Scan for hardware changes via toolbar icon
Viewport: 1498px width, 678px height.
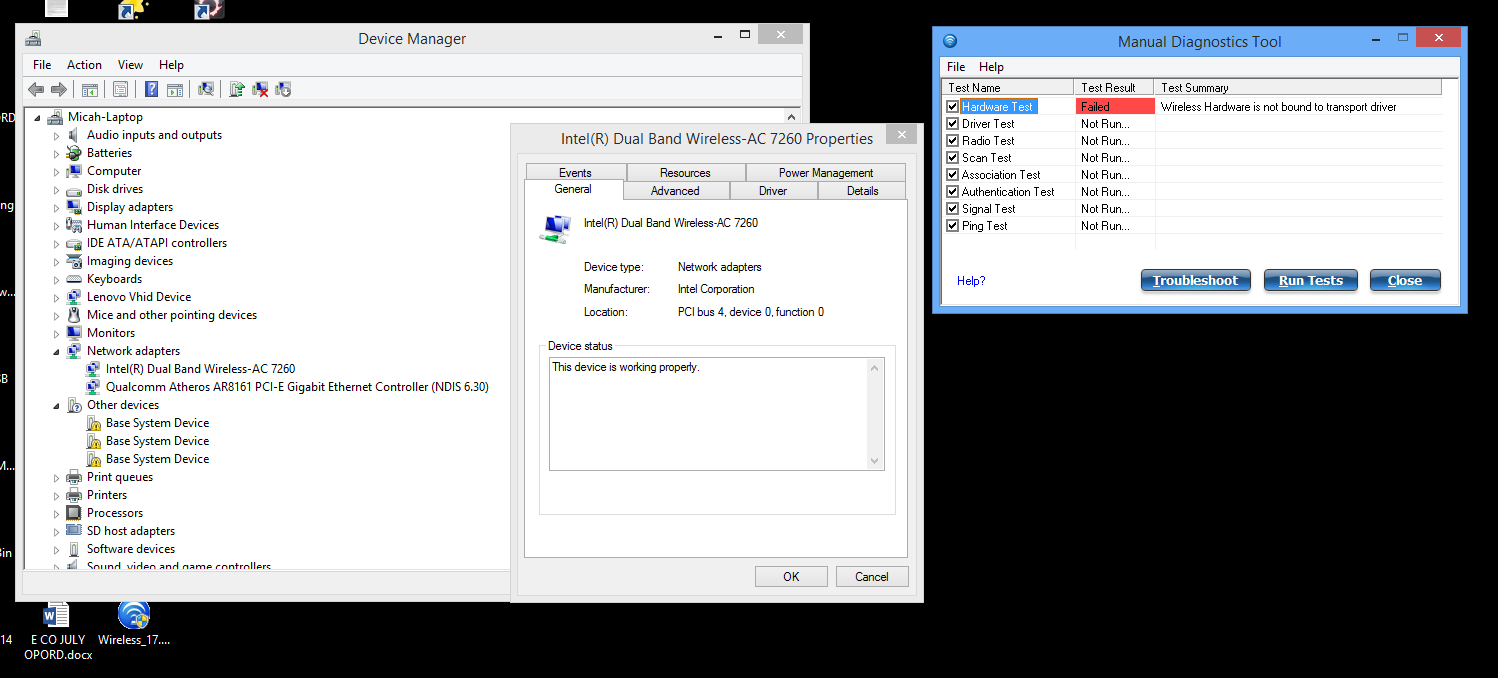(x=206, y=89)
